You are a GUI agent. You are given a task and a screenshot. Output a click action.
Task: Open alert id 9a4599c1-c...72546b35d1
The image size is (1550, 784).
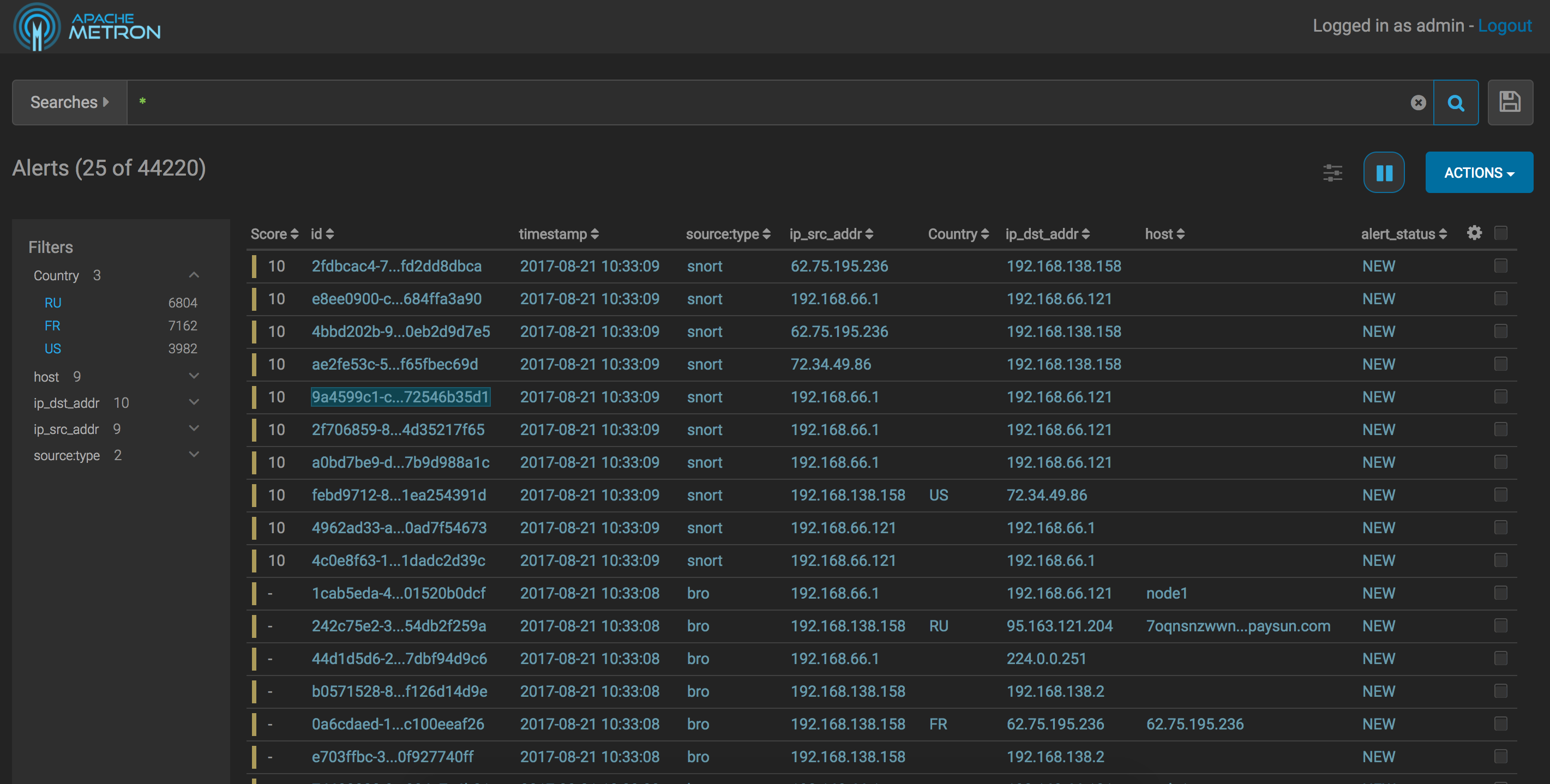pyautogui.click(x=400, y=397)
